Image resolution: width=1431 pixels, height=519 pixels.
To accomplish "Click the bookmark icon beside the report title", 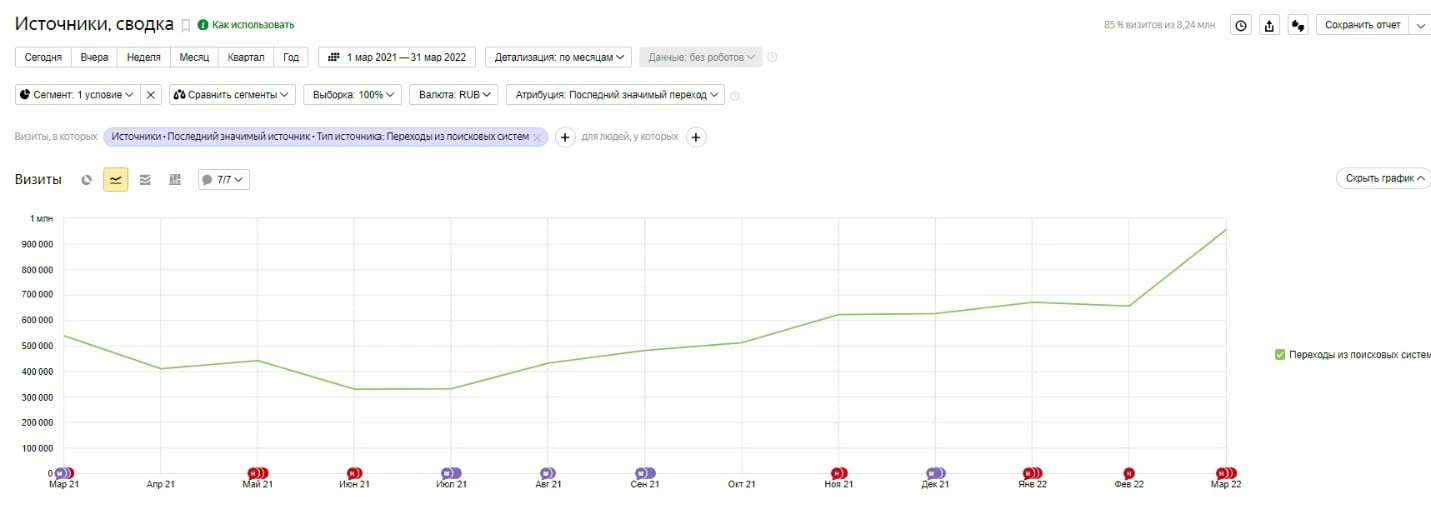I will [x=185, y=25].
